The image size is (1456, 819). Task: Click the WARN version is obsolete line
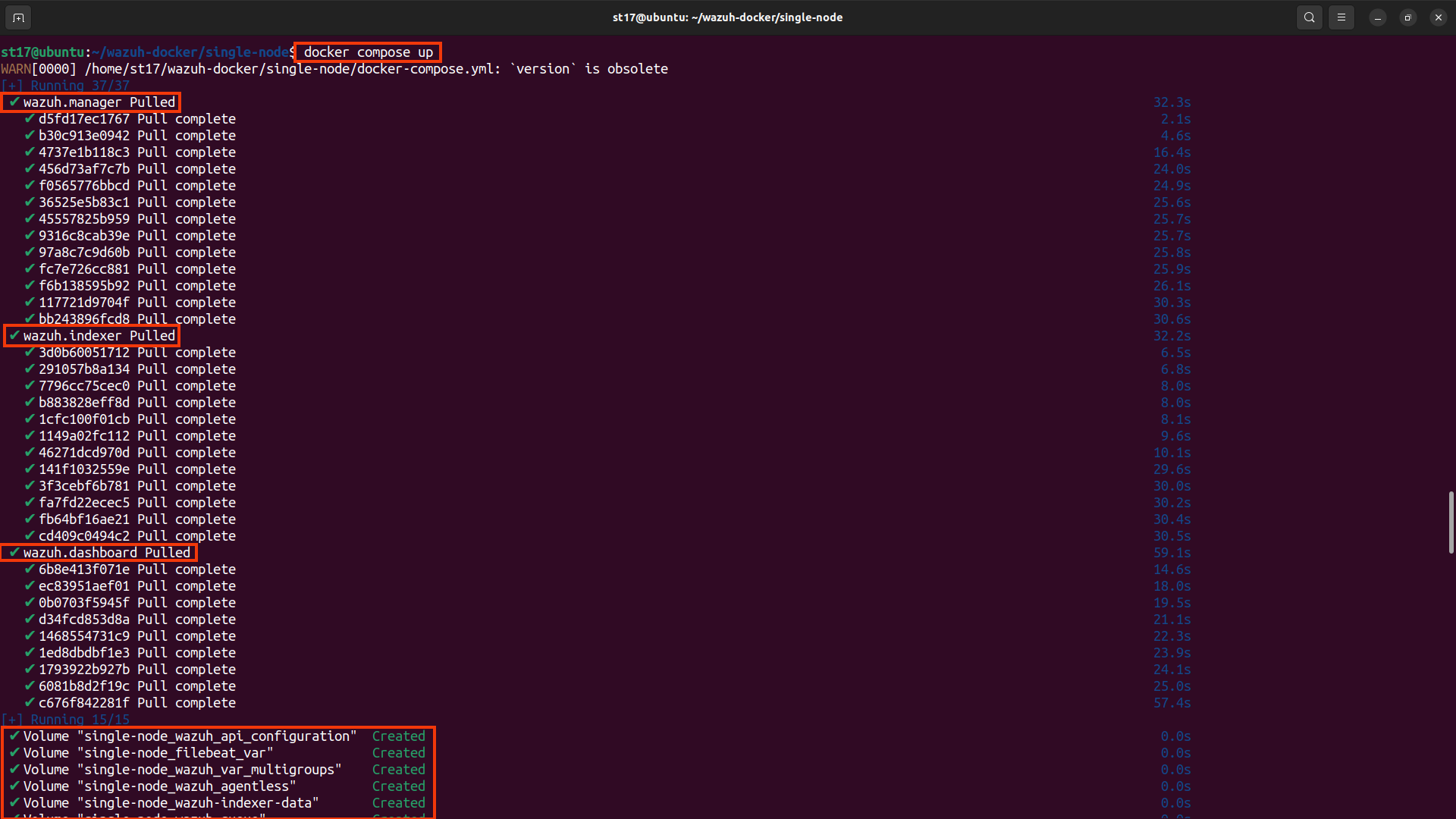point(334,69)
